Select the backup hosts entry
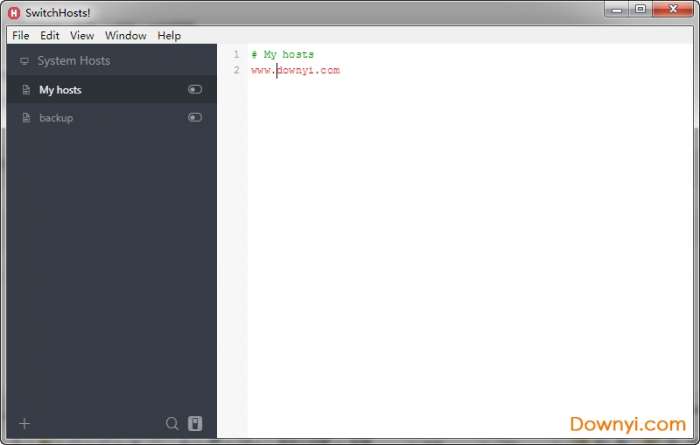This screenshot has width=700, height=445. 112,118
